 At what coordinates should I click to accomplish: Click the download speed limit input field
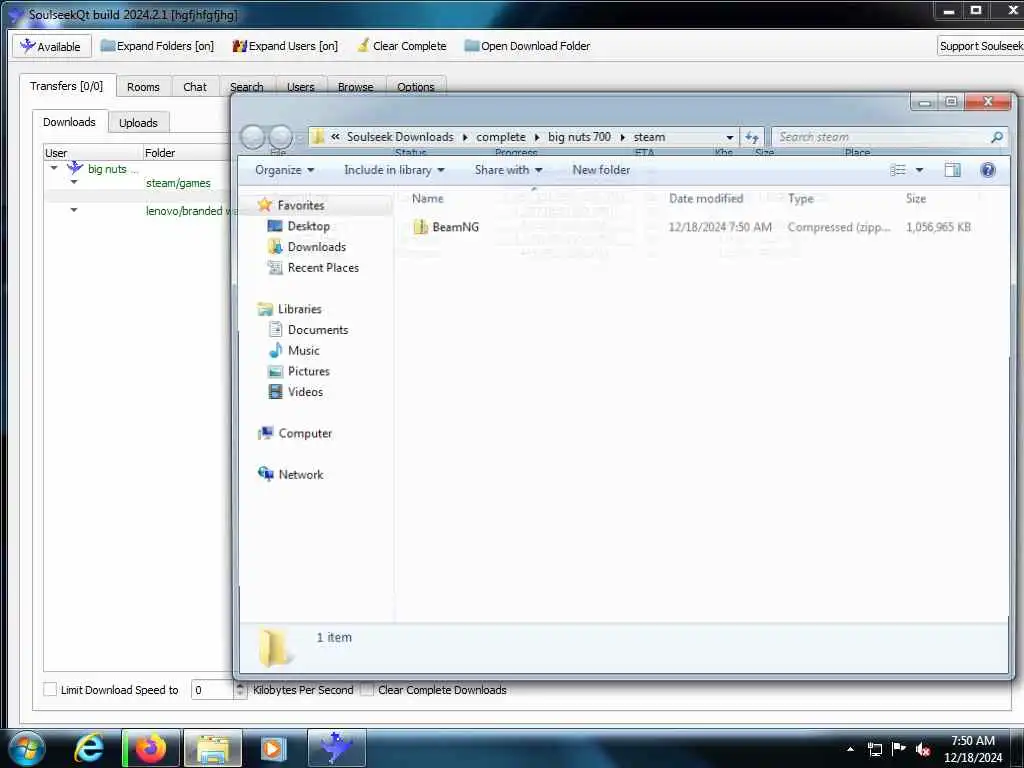(x=212, y=690)
